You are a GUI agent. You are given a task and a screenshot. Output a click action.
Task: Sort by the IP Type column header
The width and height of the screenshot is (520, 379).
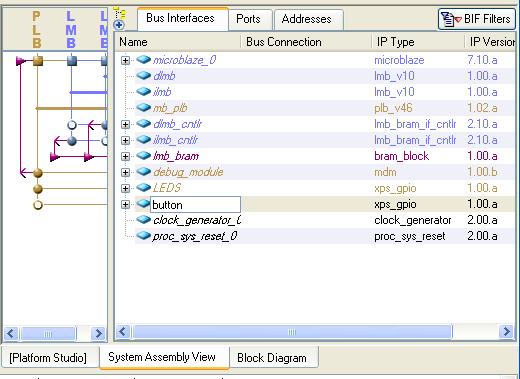(418, 42)
